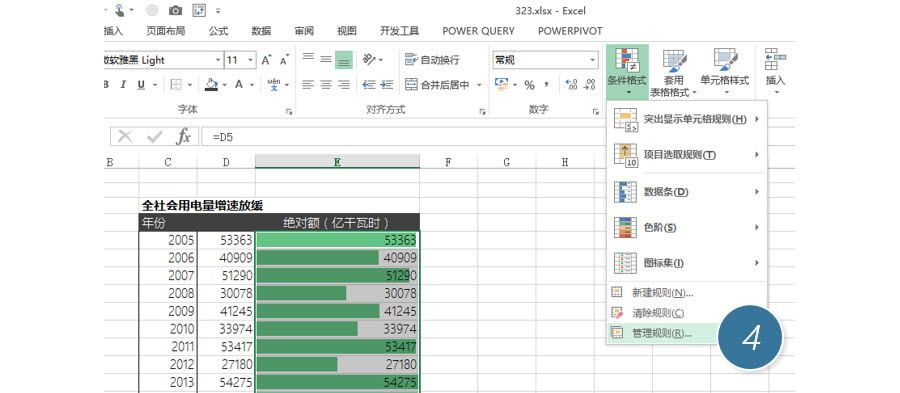Open the merge and center dropdown arrow
The width and height of the screenshot is (900, 393).
click(479, 85)
